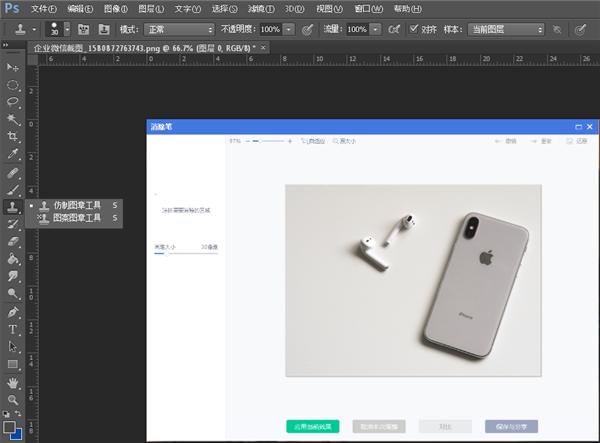Expand the 不透明度 opacity value dropdown

pos(288,30)
